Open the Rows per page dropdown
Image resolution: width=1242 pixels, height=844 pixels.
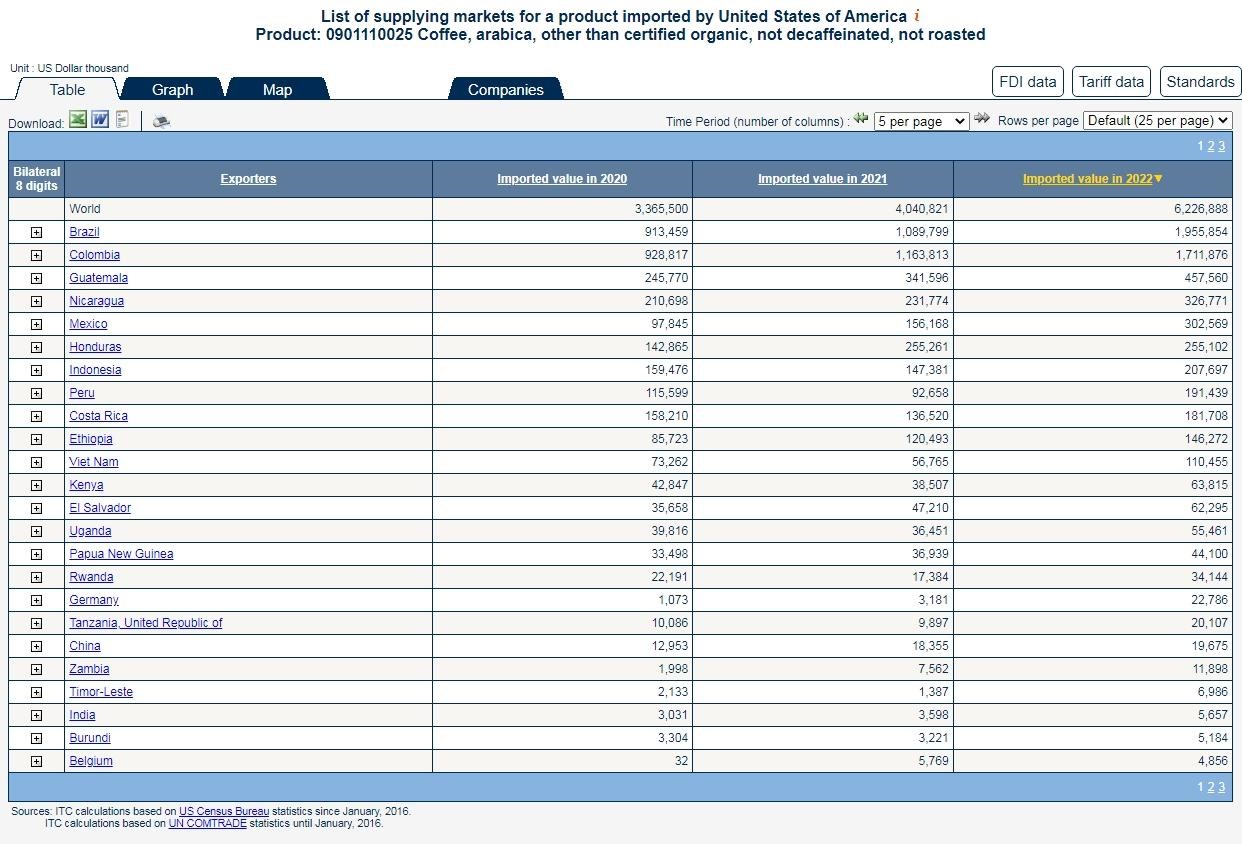[x=1157, y=120]
